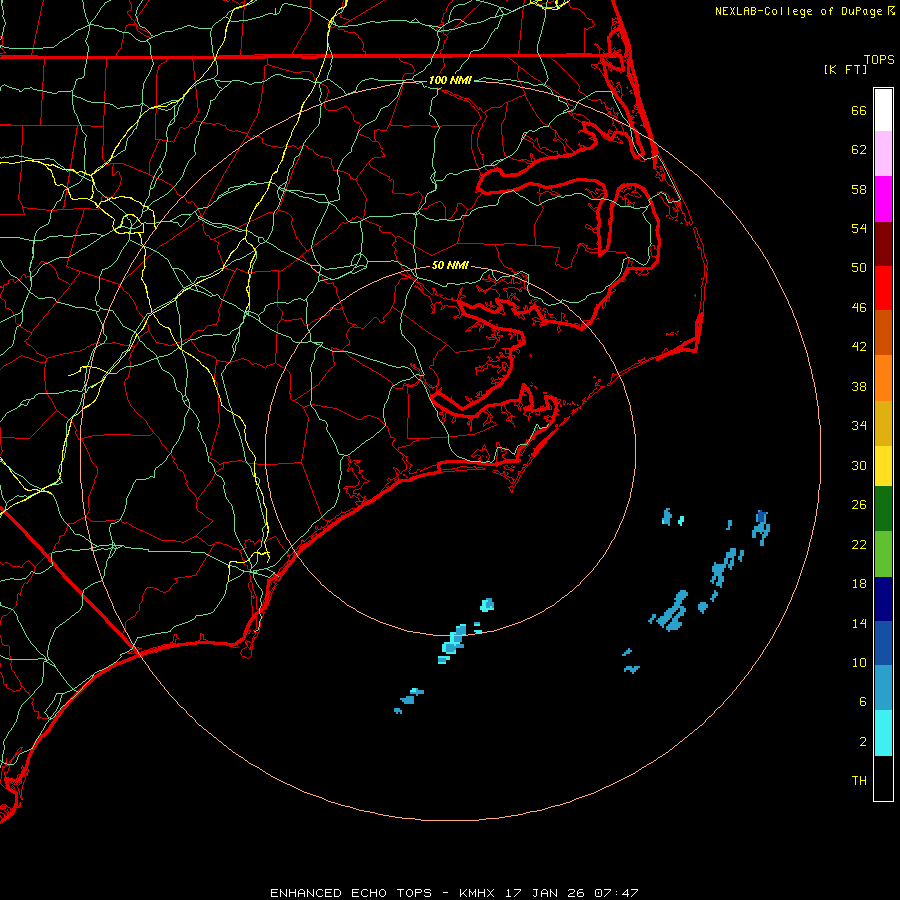Viewport: 900px width, 900px height.
Task: Click the NEXLAB-College of DuPage credit text
Action: (x=804, y=11)
